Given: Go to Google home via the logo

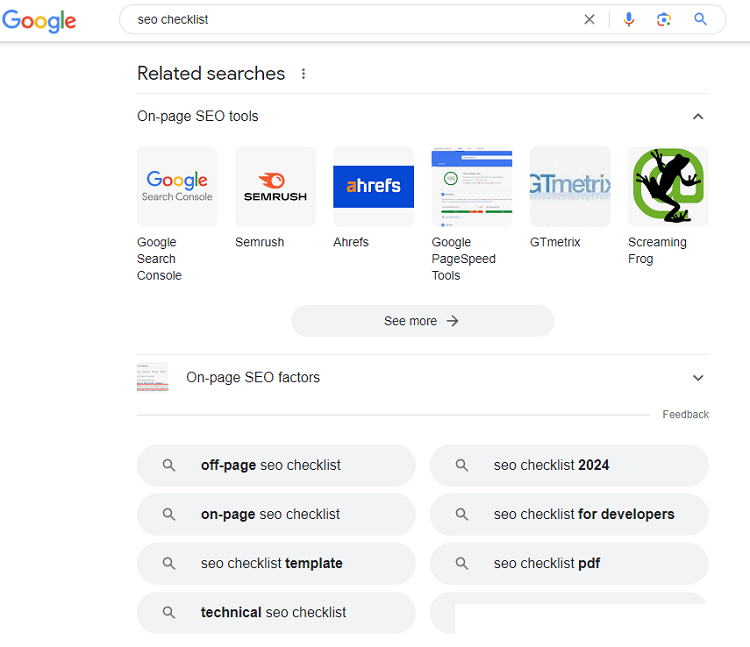Looking at the screenshot, I should (39, 21).
